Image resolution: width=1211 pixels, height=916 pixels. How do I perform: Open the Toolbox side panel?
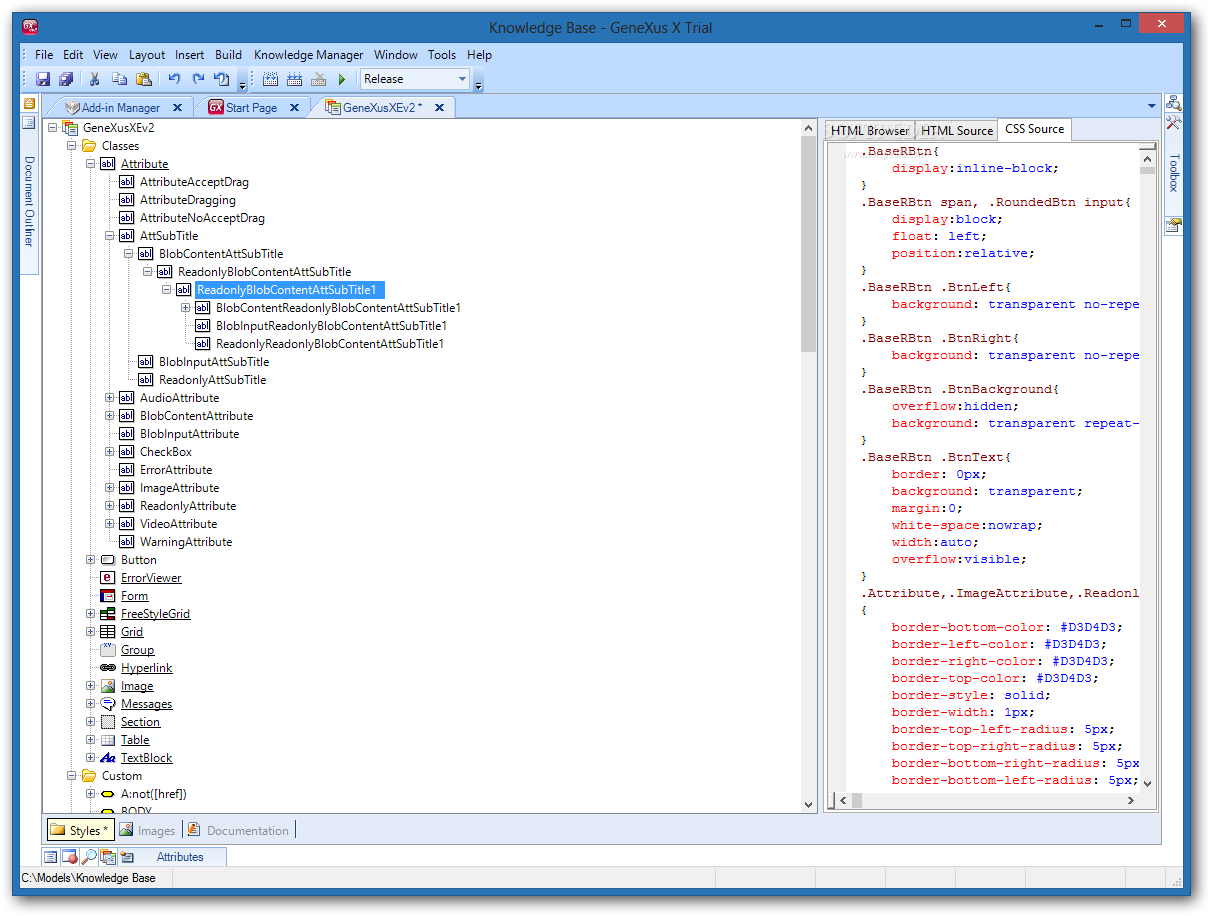tap(1174, 173)
